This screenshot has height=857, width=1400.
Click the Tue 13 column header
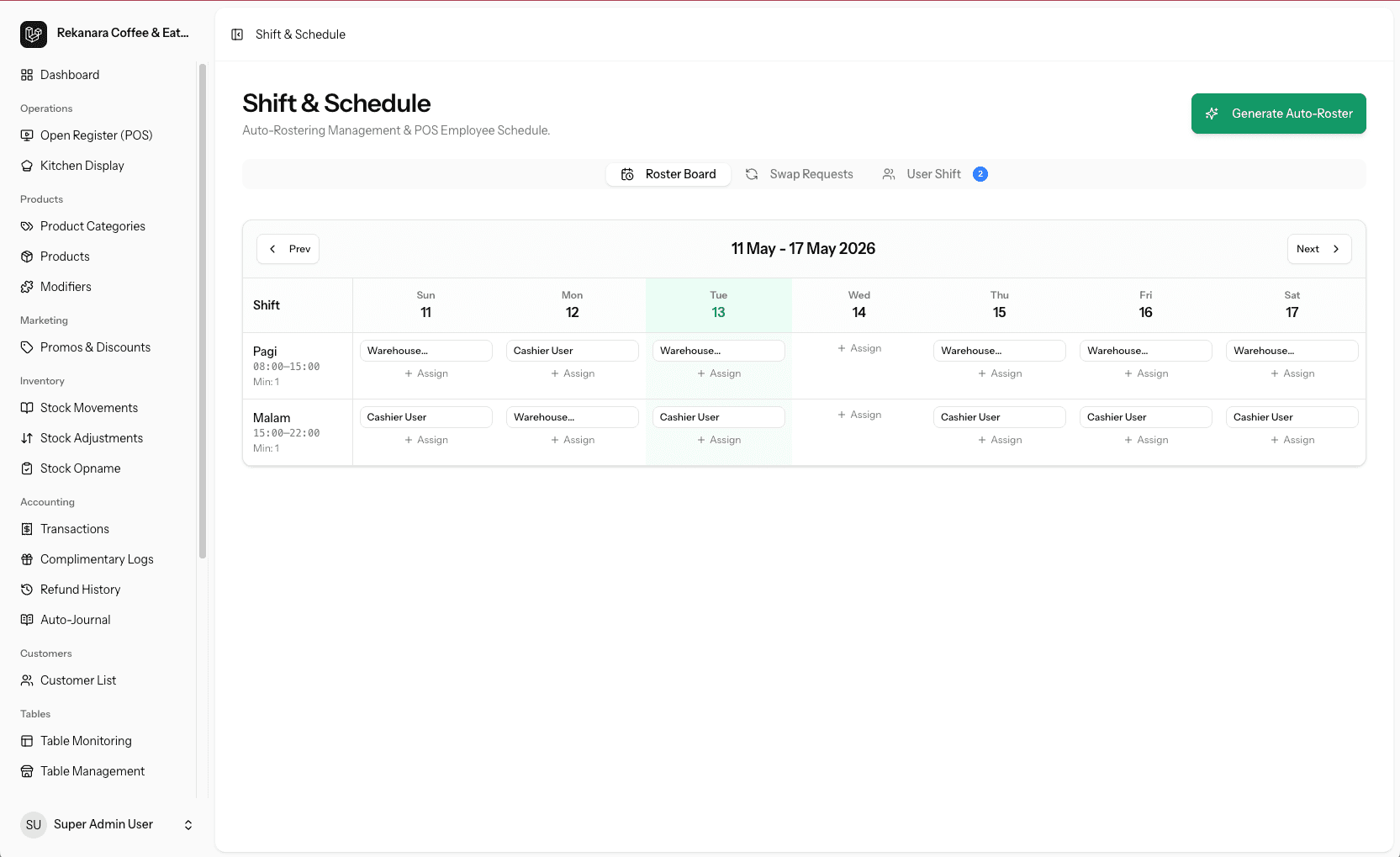719,305
